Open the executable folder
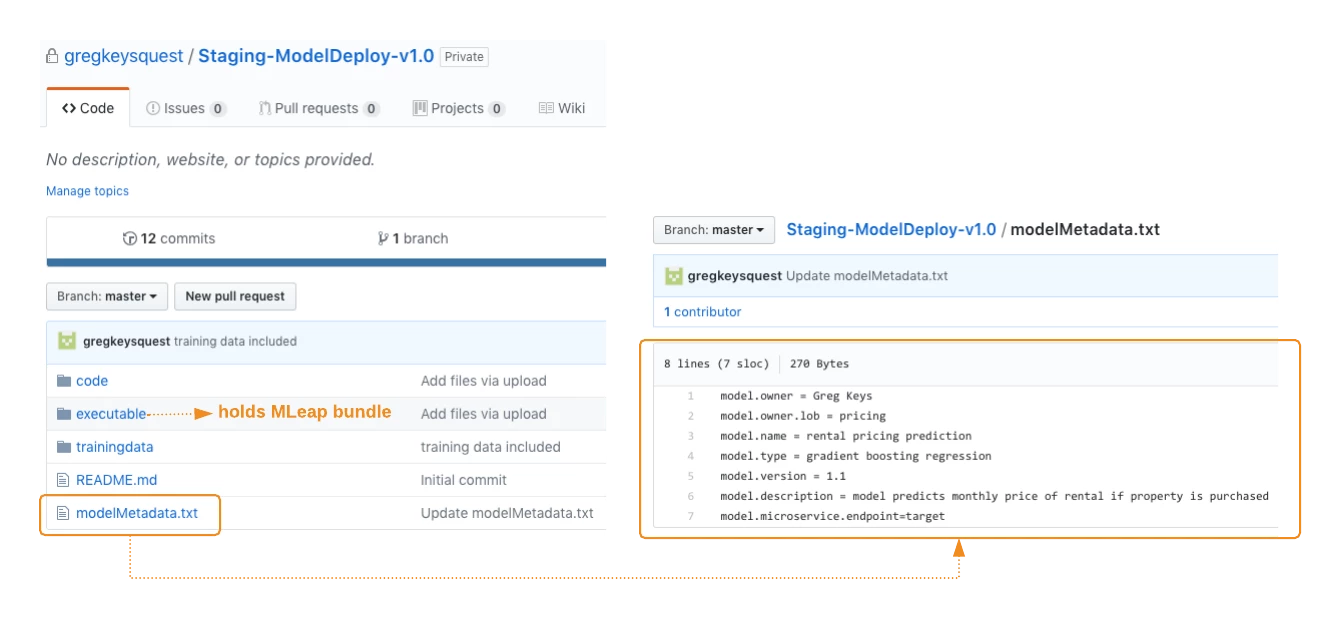The image size is (1320, 619). coord(112,414)
